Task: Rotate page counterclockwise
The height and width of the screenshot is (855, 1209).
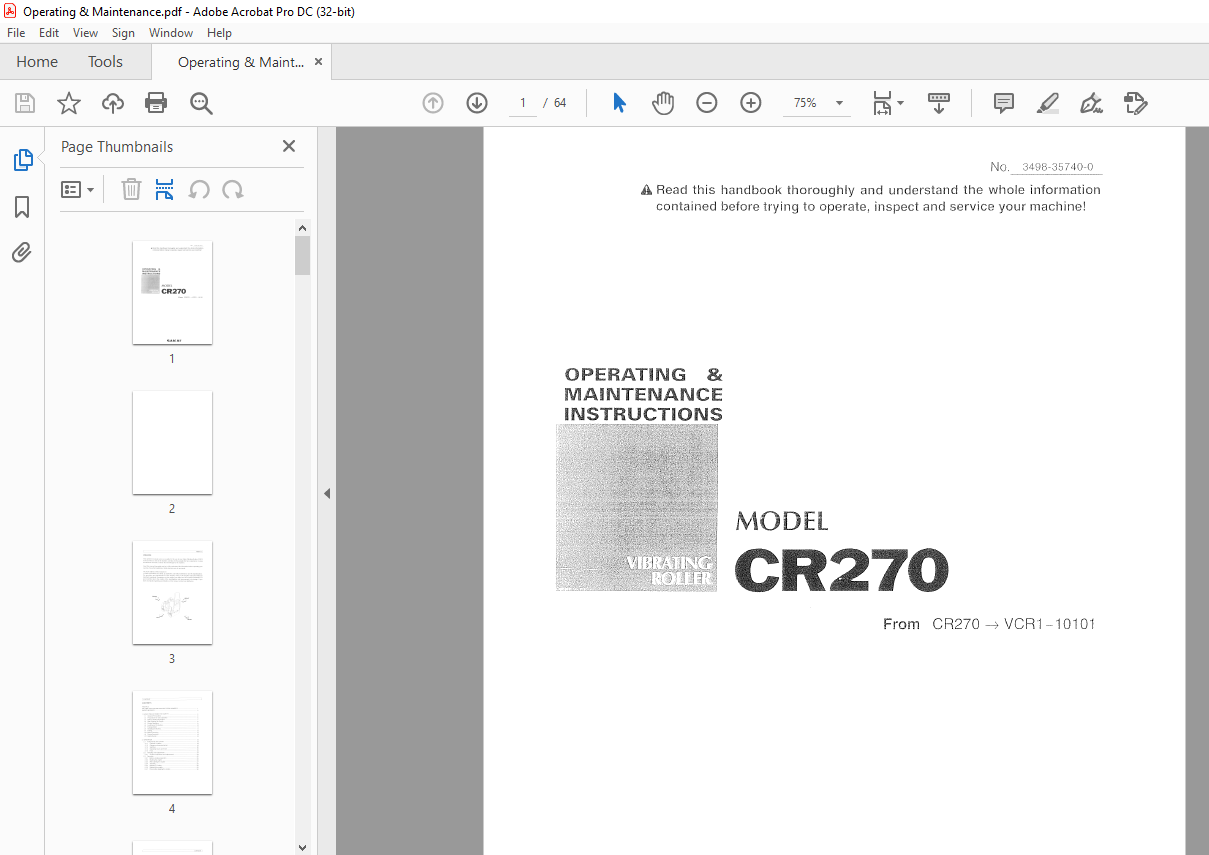Action: [199, 190]
